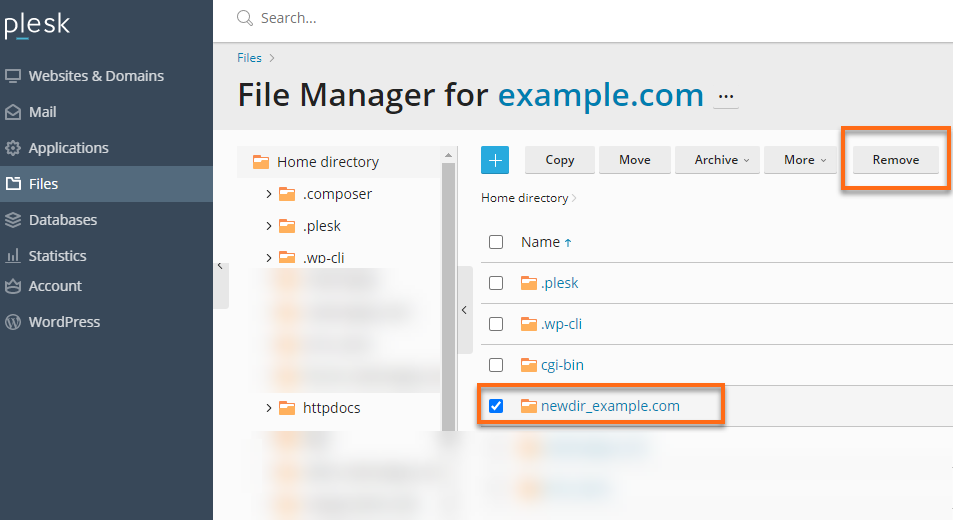
Task: Open the More dropdown
Action: [x=800, y=160]
